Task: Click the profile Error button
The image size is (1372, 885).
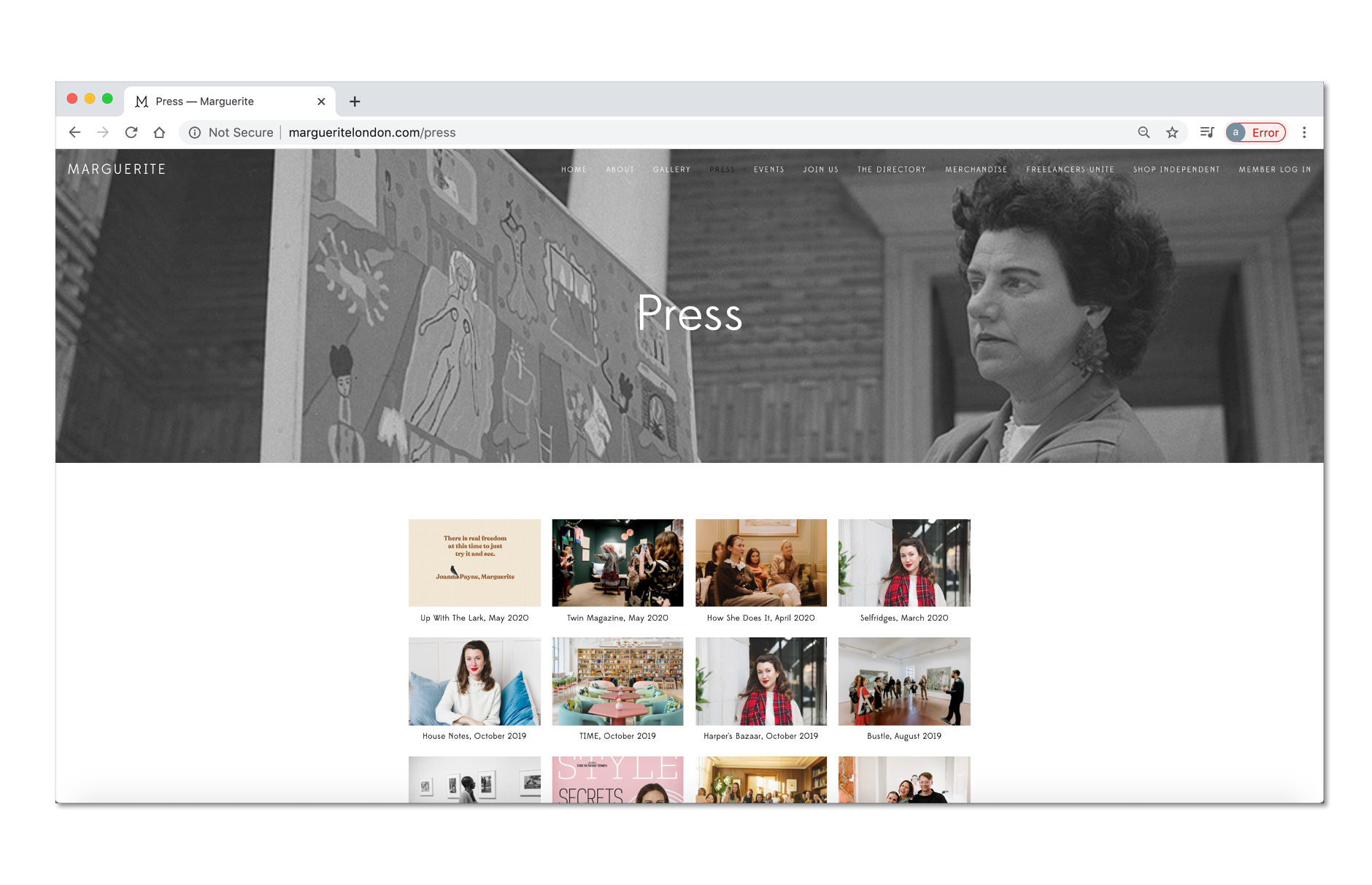Action: 1256,132
